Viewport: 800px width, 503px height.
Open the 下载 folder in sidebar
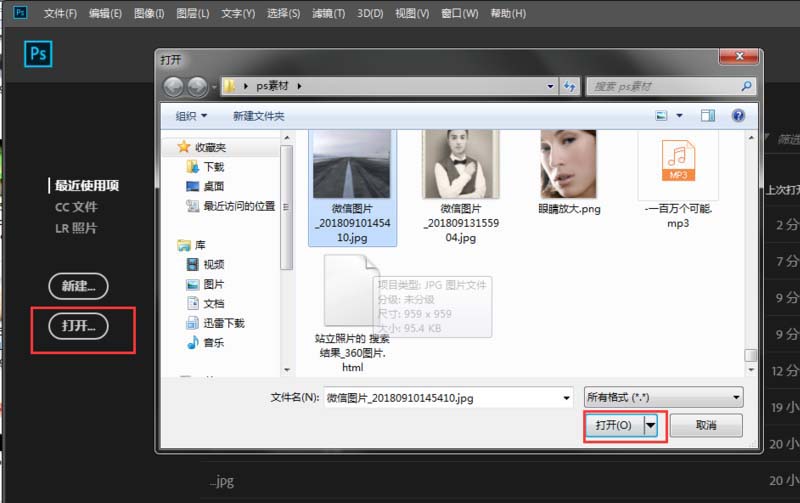[x=206, y=167]
